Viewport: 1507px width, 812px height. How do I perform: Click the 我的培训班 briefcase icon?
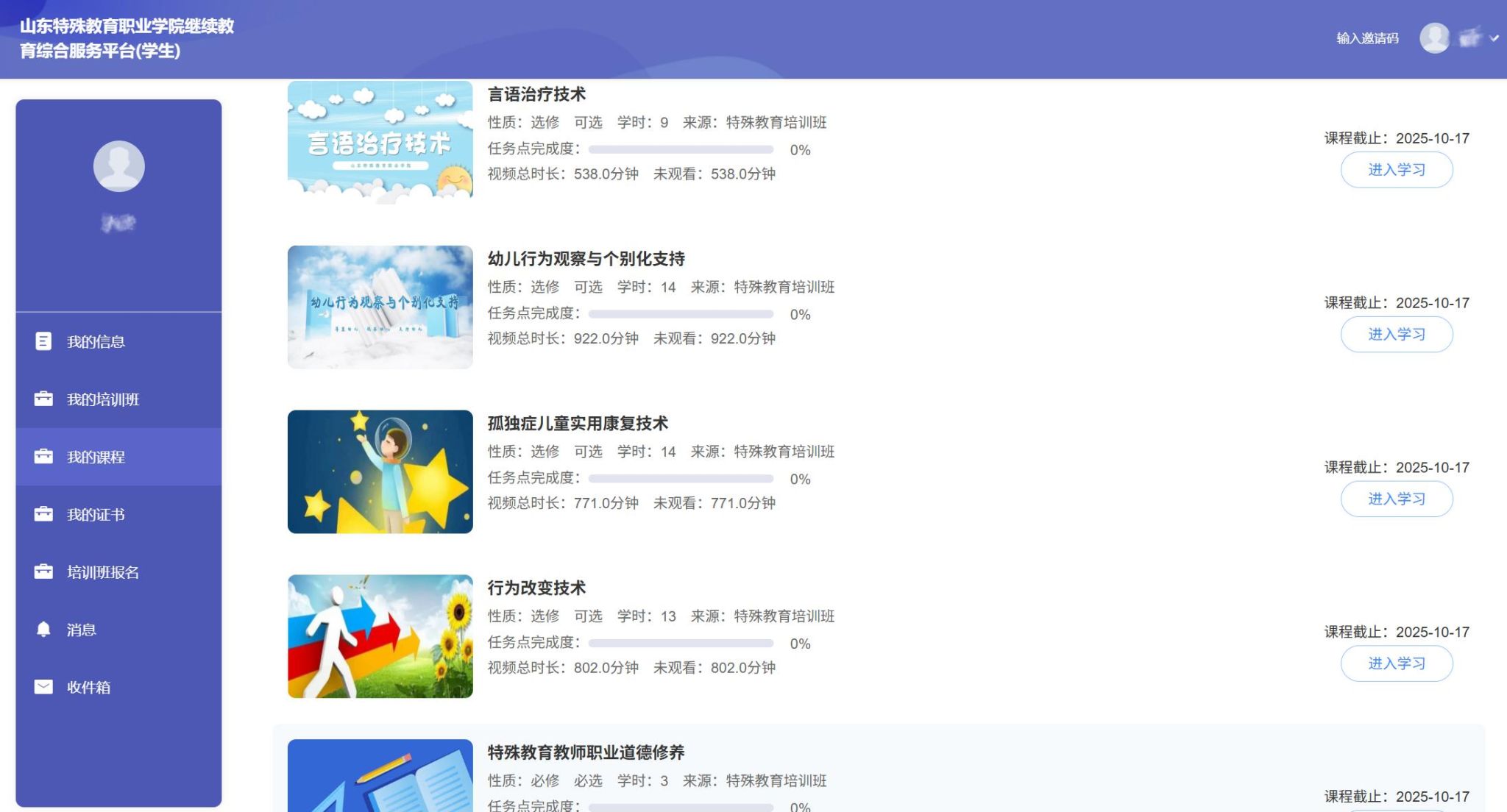click(43, 399)
